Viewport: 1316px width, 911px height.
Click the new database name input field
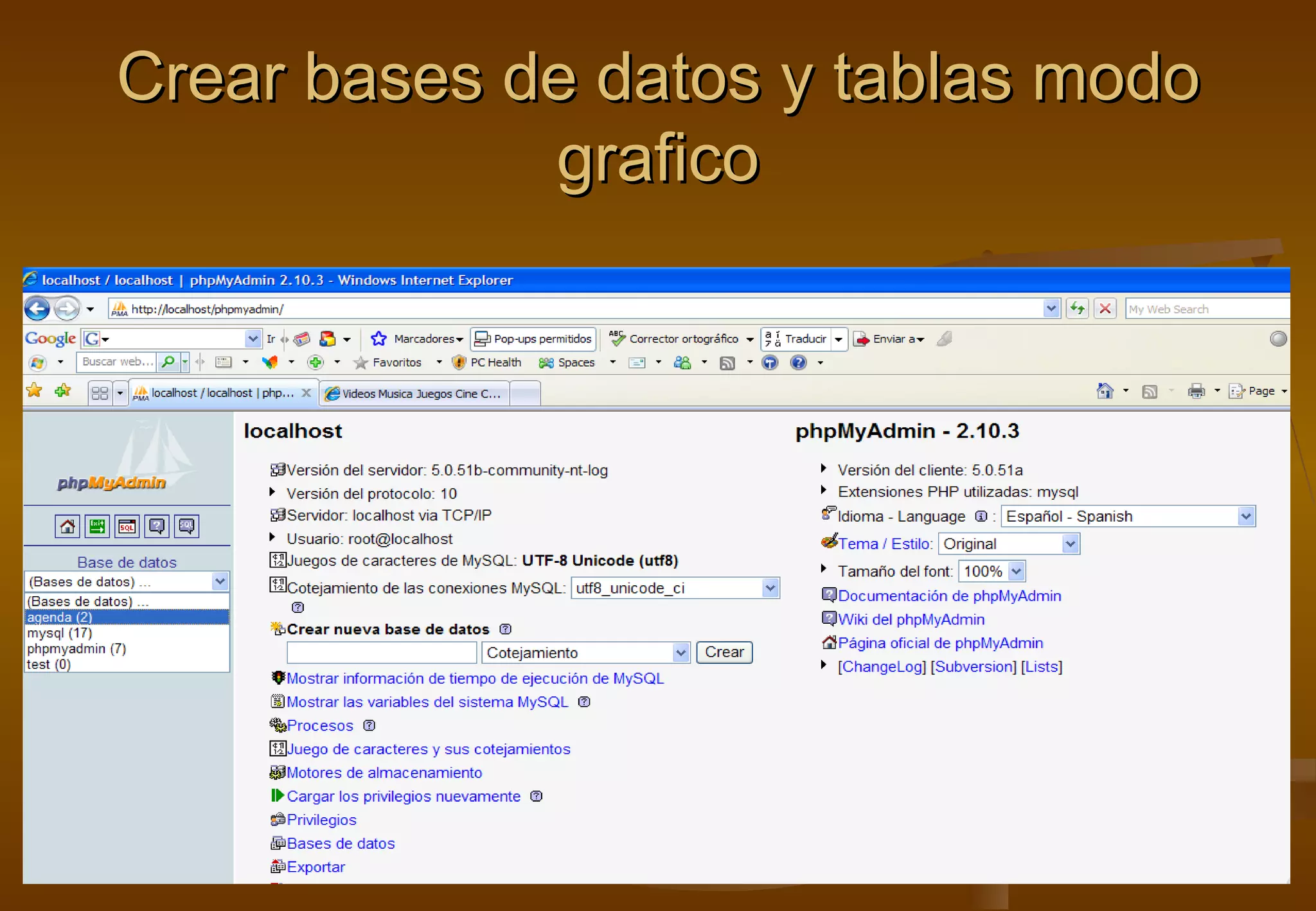coord(382,653)
